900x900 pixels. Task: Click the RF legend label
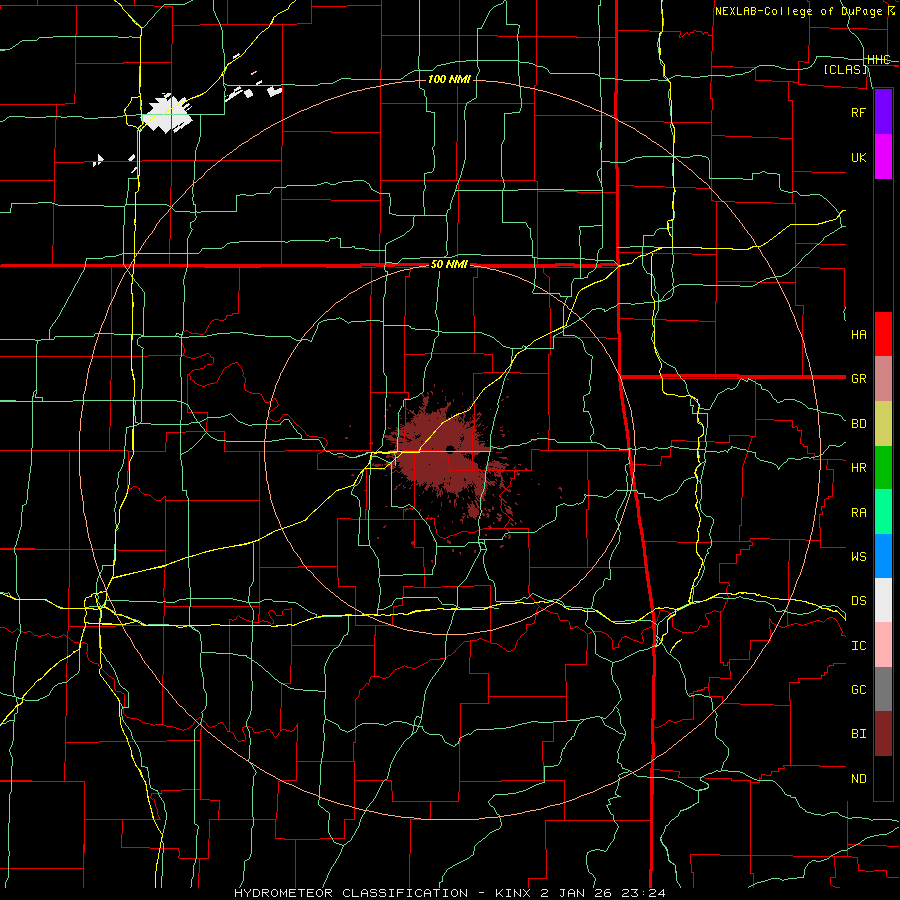[858, 112]
